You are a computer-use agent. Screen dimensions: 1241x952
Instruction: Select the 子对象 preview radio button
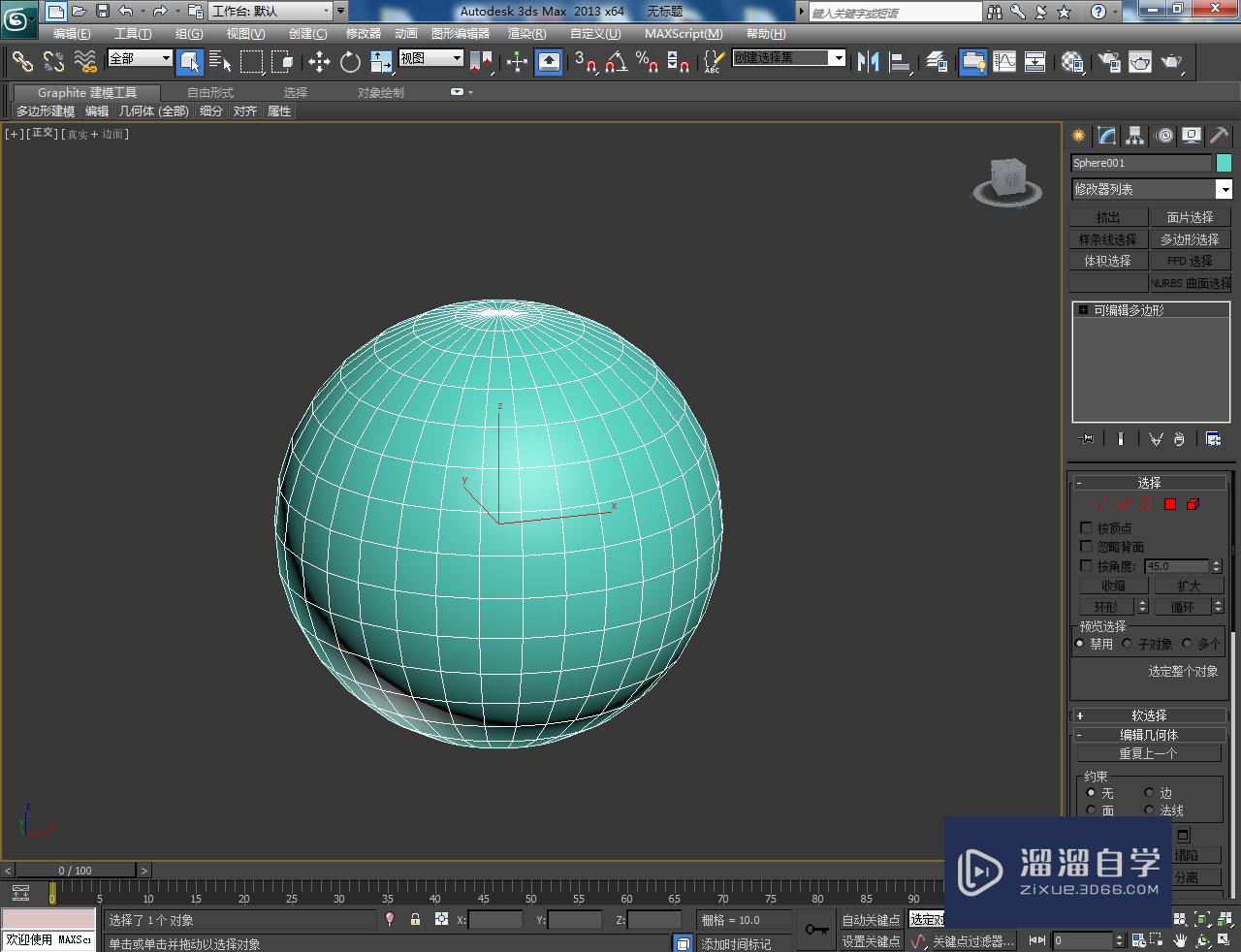pyautogui.click(x=1127, y=643)
